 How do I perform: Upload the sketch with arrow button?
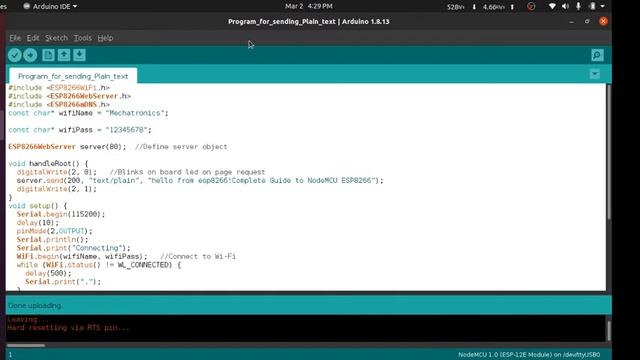[x=30, y=55]
